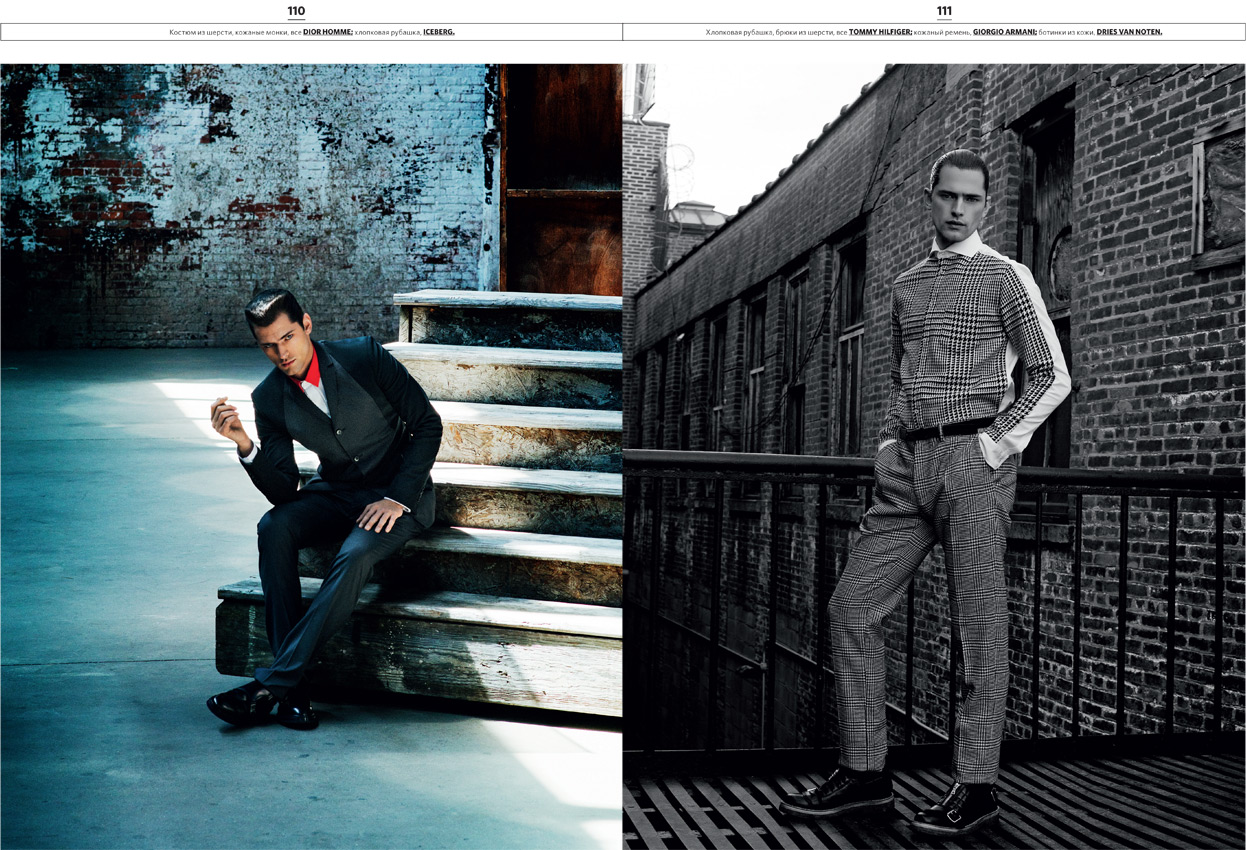The width and height of the screenshot is (1246, 850).
Task: Open the GIORGIO ARMANI brand link
Action: click(x=1004, y=32)
